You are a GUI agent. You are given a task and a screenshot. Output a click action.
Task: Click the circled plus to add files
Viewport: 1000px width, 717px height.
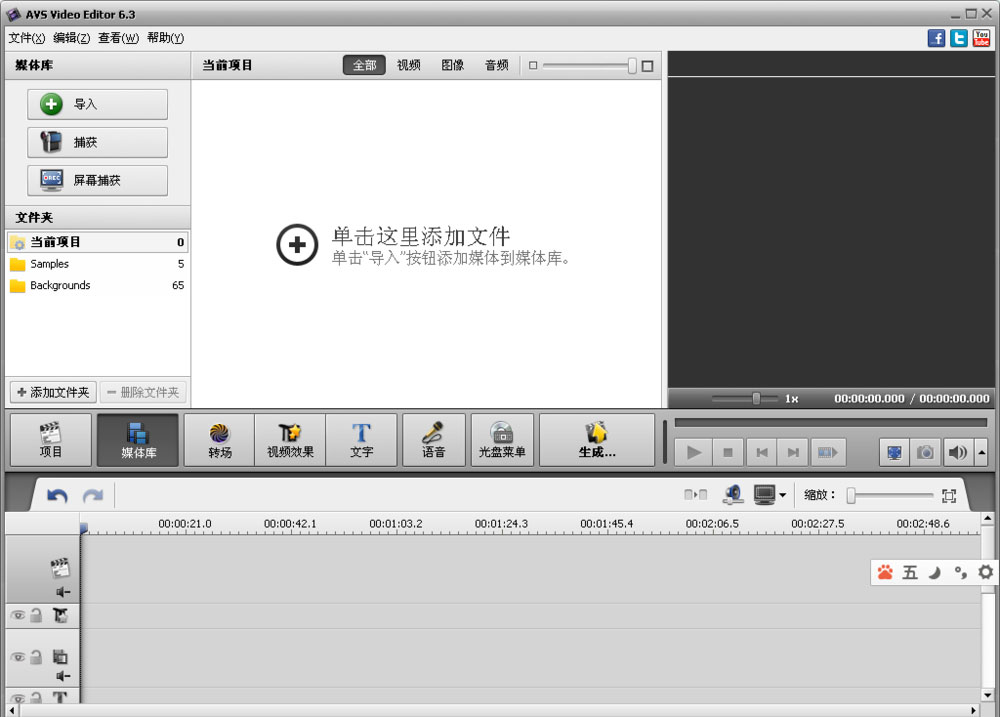[297, 245]
